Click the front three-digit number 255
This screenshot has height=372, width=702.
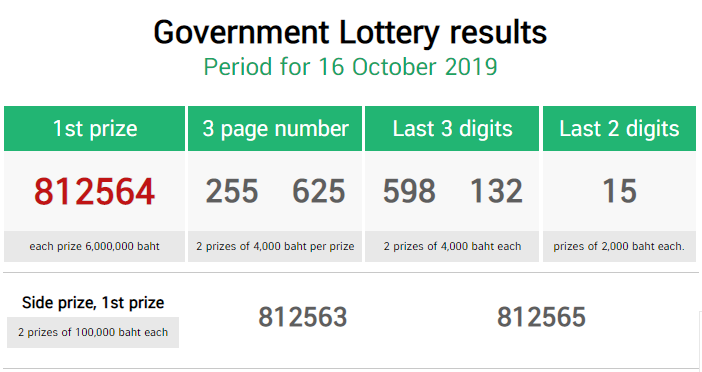pyautogui.click(x=232, y=191)
